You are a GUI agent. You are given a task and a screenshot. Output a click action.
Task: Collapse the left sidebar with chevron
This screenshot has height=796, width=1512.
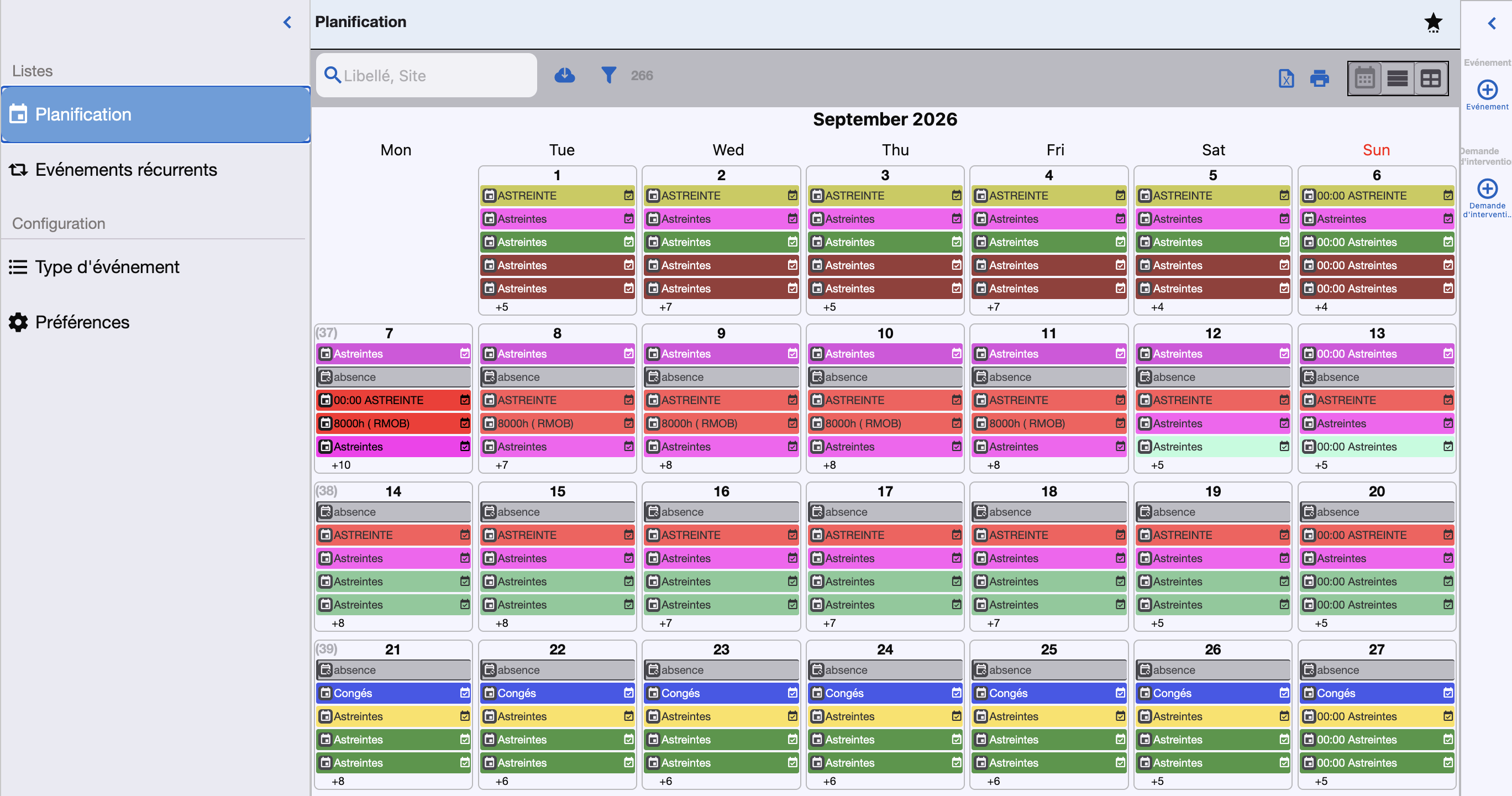click(287, 22)
